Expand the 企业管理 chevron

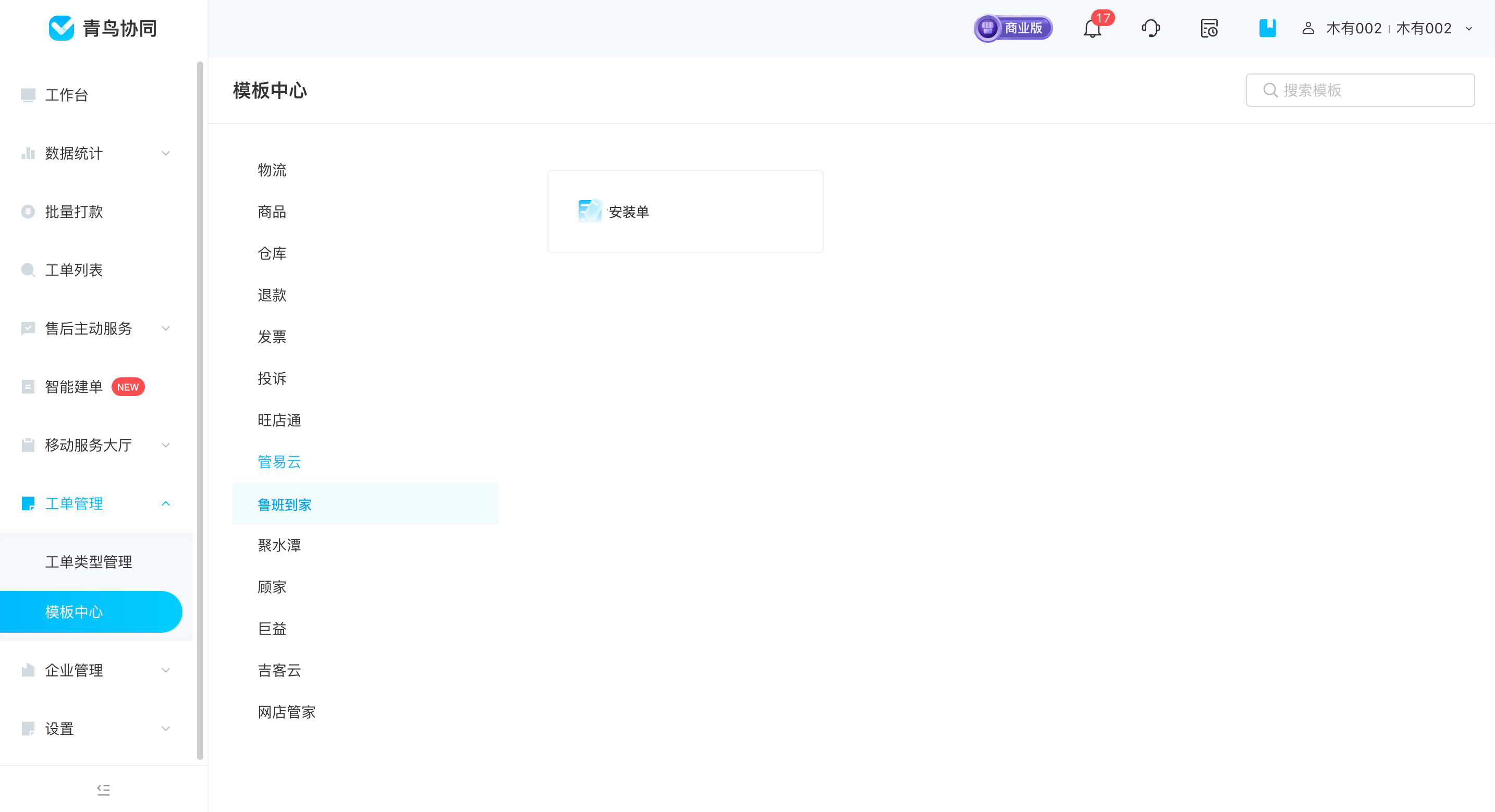tap(166, 670)
